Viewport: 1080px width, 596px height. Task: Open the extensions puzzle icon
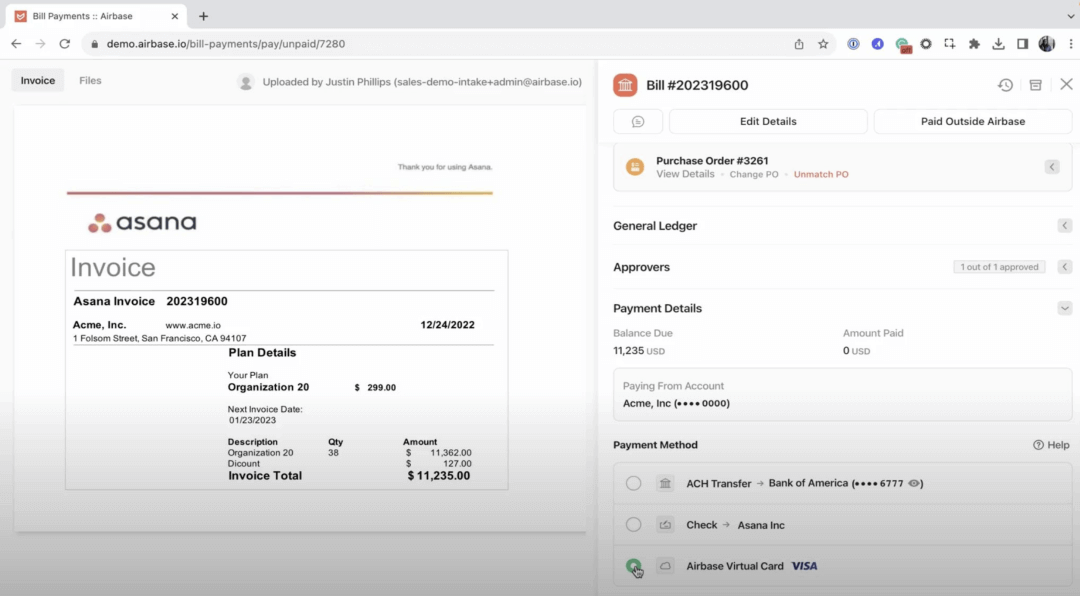[x=974, y=43]
